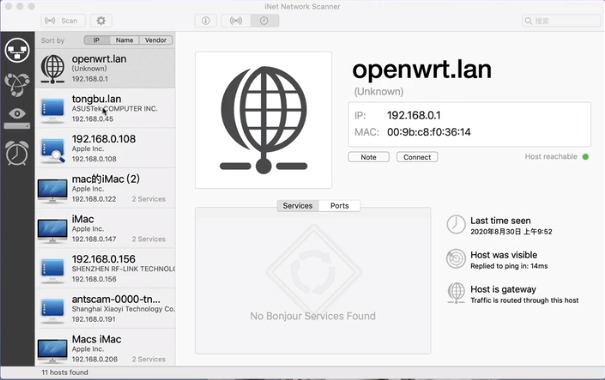
Task: Click the Host was visible radar icon
Action: pyautogui.click(x=456, y=258)
